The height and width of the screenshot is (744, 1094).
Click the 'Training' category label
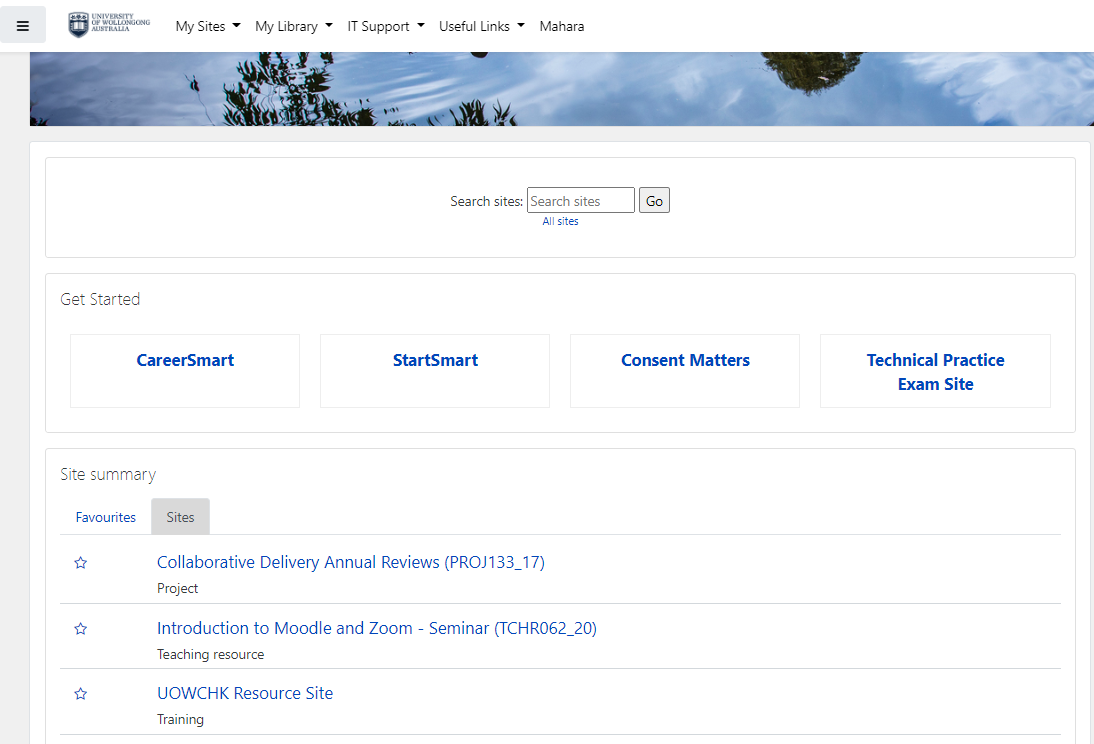coord(180,720)
